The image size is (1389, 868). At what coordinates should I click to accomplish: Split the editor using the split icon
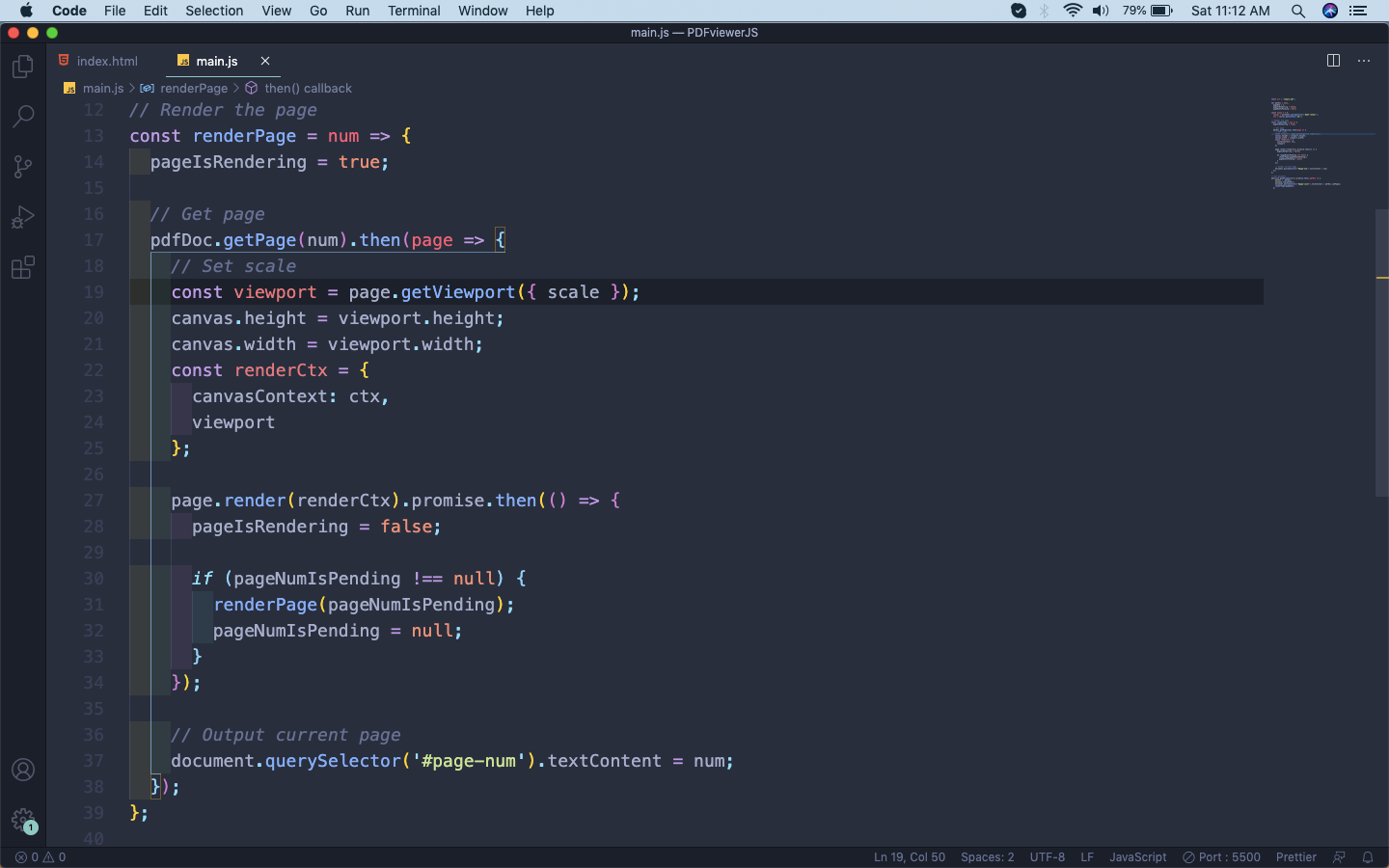click(1332, 60)
